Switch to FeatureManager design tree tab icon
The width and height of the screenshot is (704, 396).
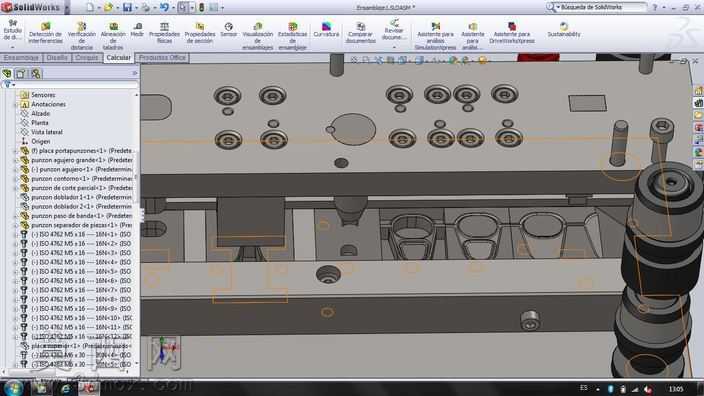(x=7, y=73)
